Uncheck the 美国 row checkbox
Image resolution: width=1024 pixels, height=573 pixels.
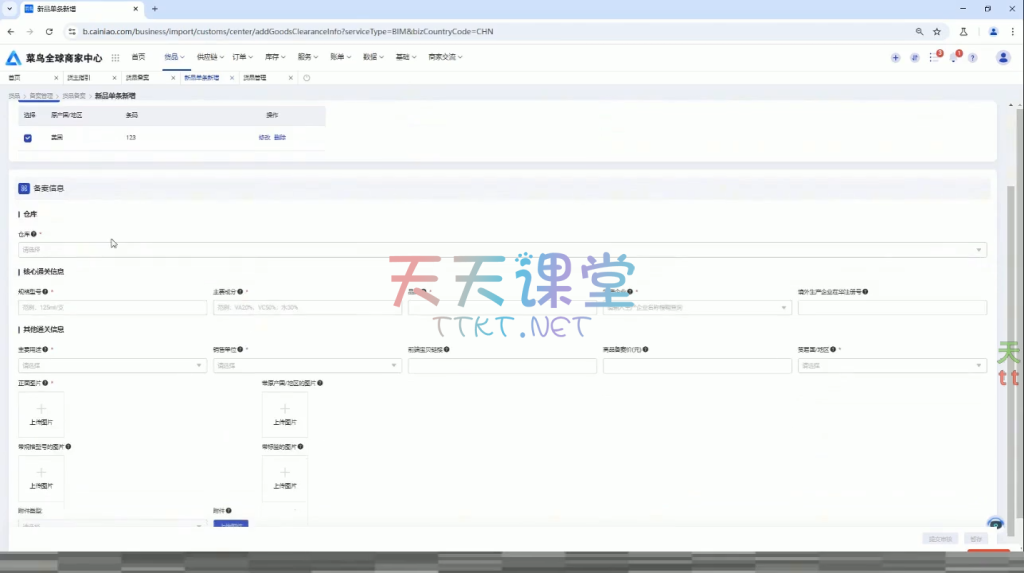tap(28, 137)
